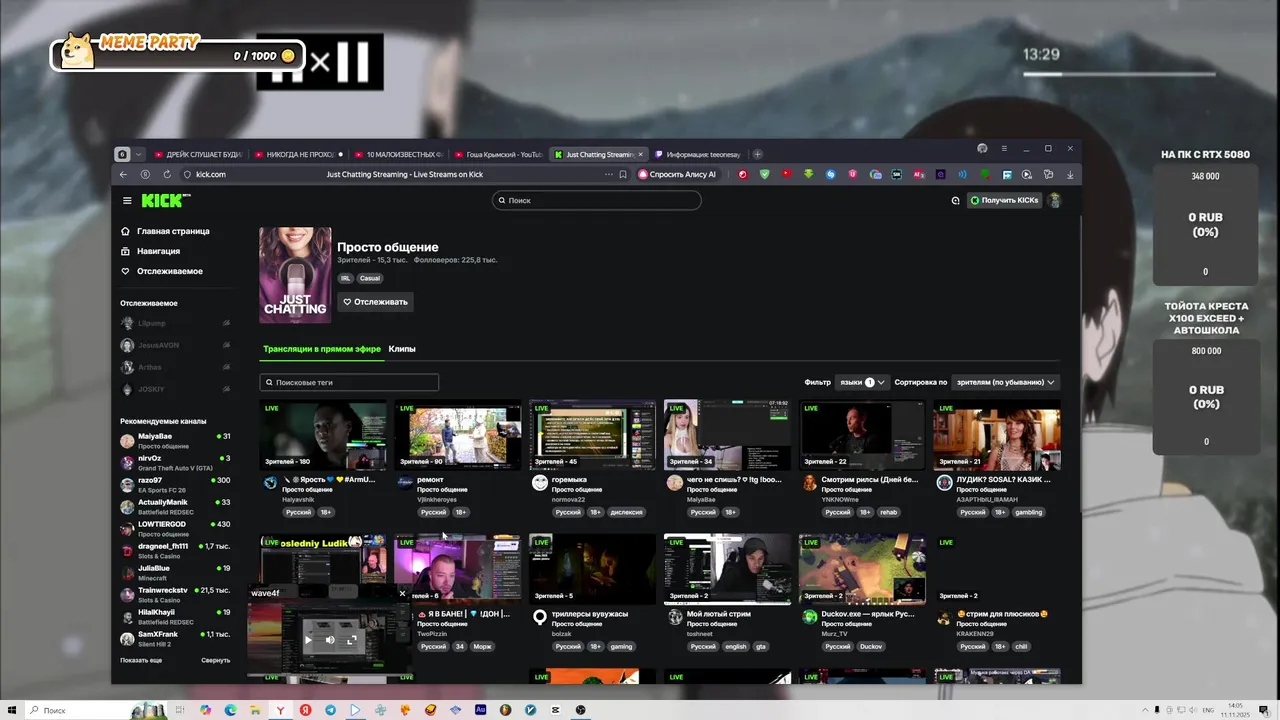Open browser downloads icon
The image size is (1280, 720).
coord(1070,174)
